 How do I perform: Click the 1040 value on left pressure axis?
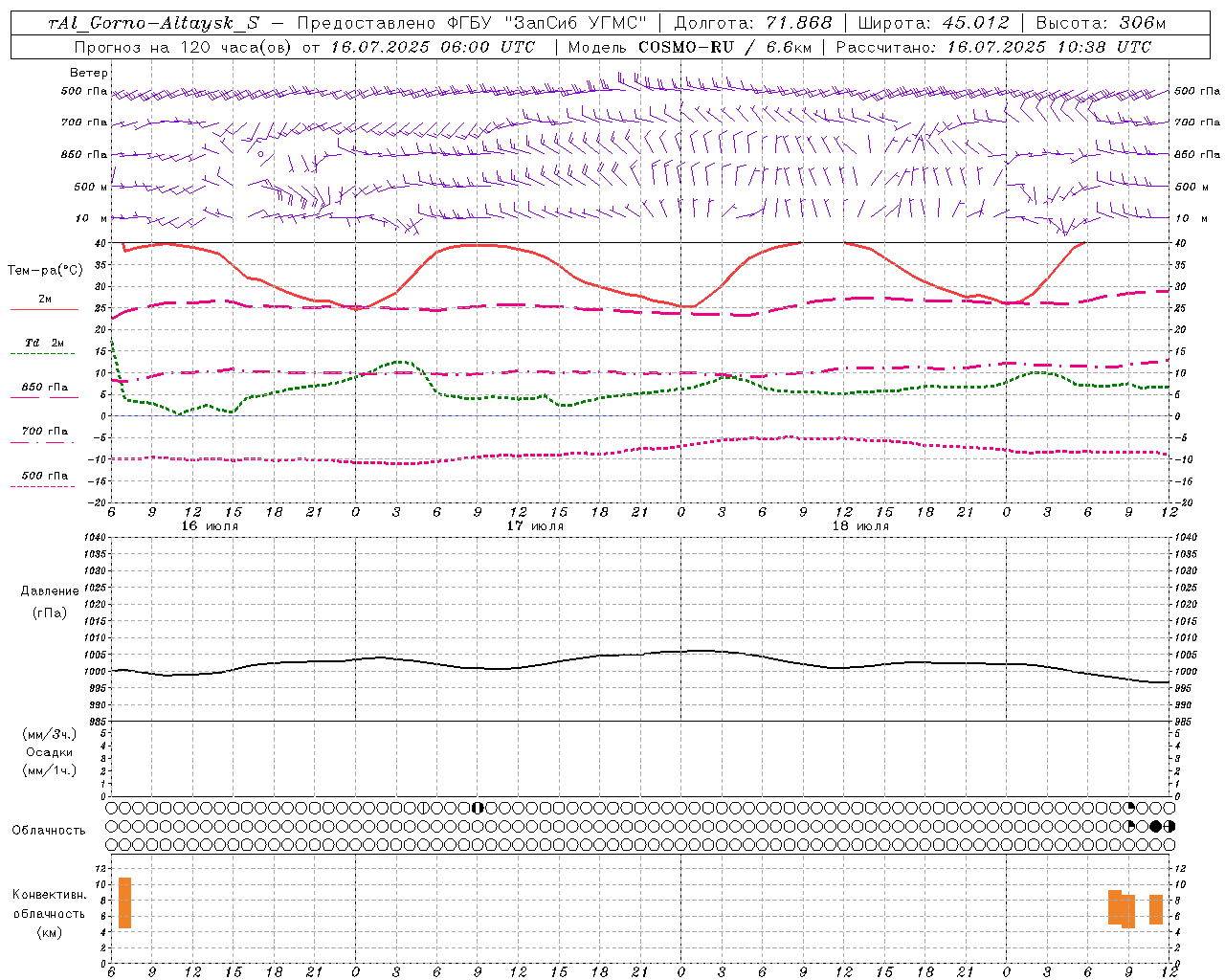(x=97, y=537)
